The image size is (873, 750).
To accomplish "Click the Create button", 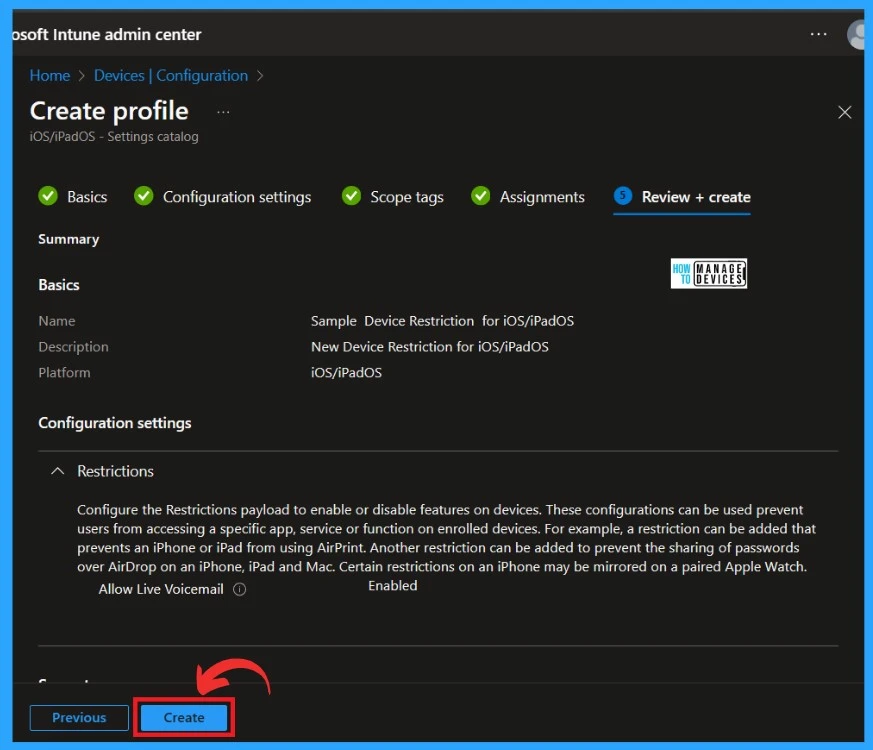I will click(184, 718).
